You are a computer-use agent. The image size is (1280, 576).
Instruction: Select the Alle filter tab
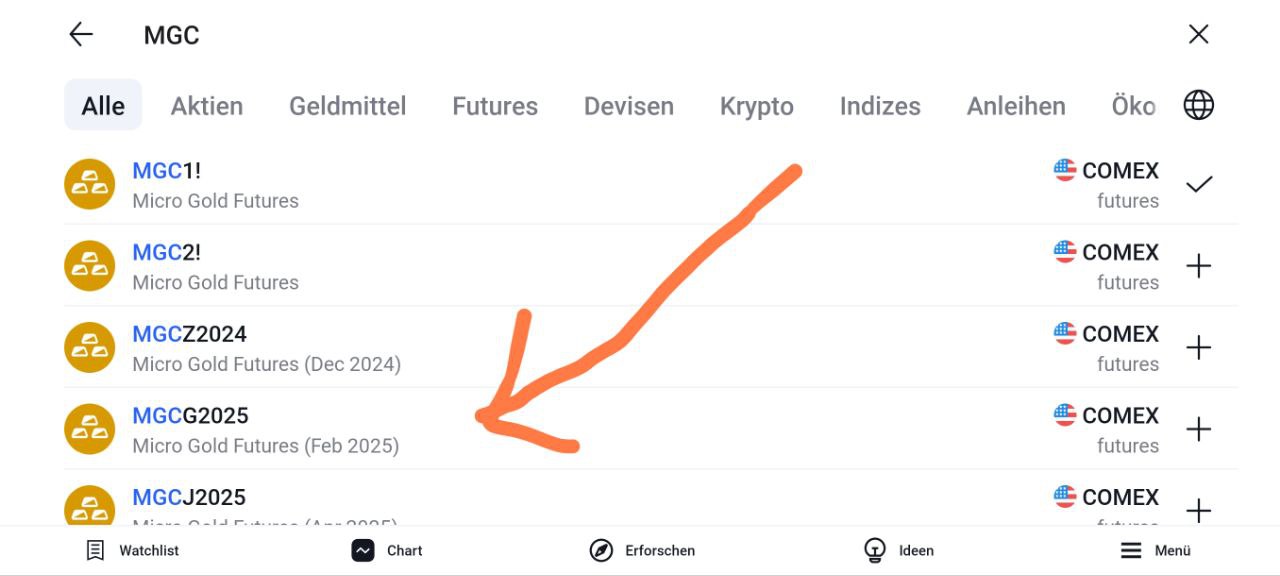click(x=103, y=106)
